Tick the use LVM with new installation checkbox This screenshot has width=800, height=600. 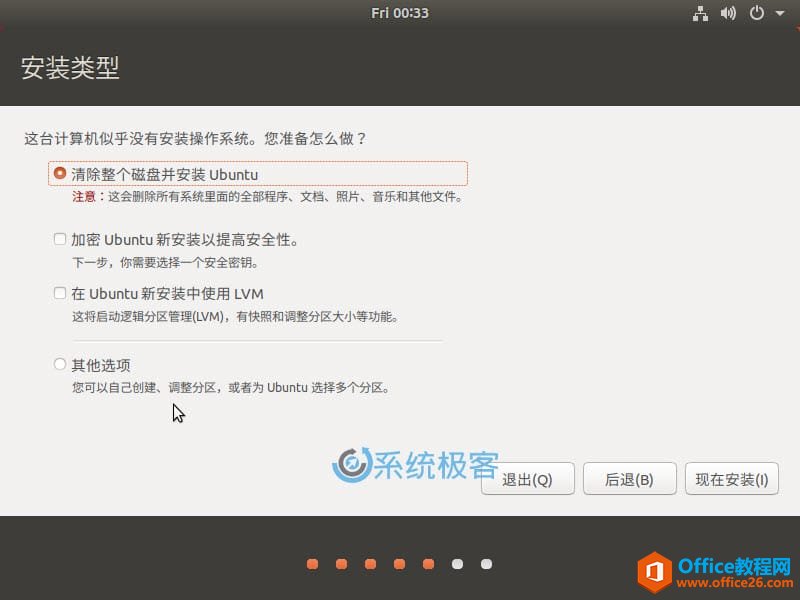(x=60, y=293)
